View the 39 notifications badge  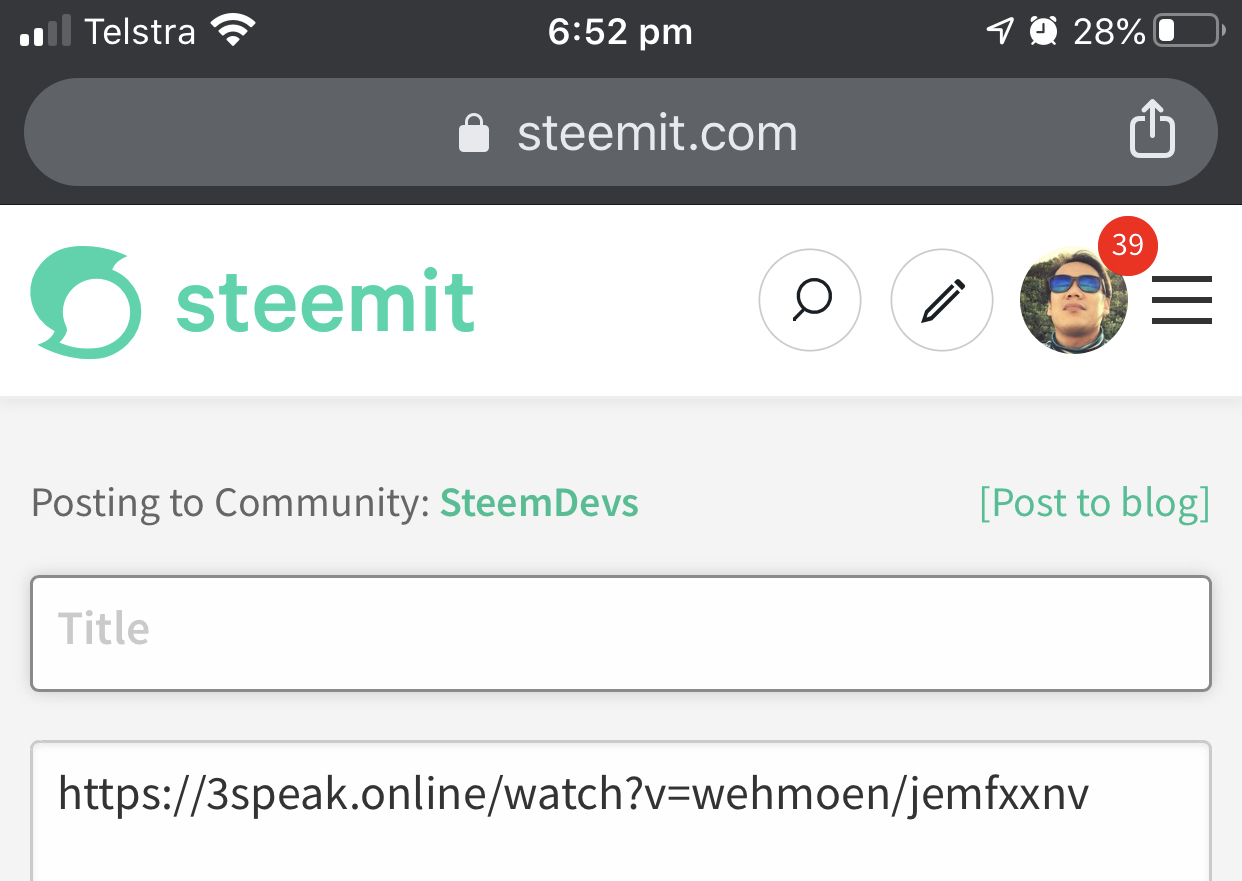[1128, 245]
